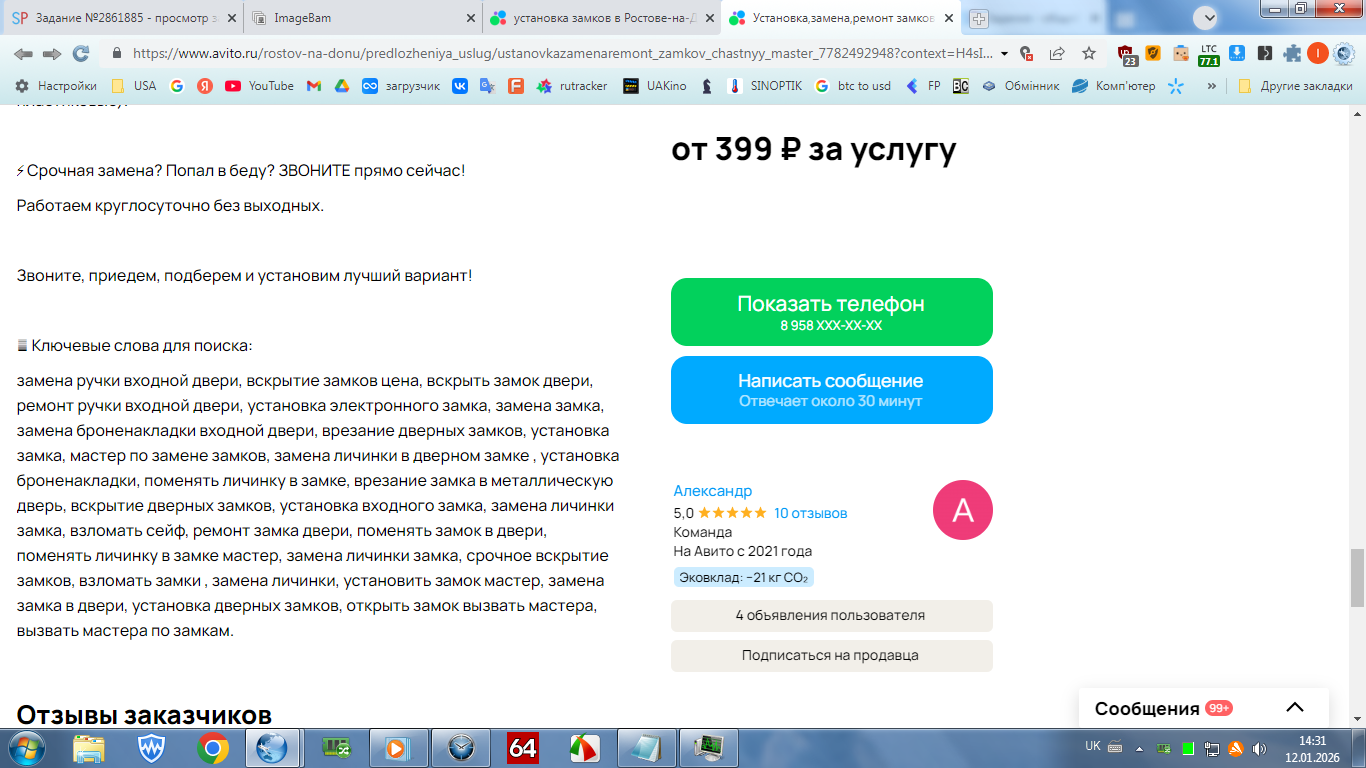Viewport: 1366px width, 768px height.
Task: Click the Ключевые слова для поиска line
Action: (x=135, y=346)
